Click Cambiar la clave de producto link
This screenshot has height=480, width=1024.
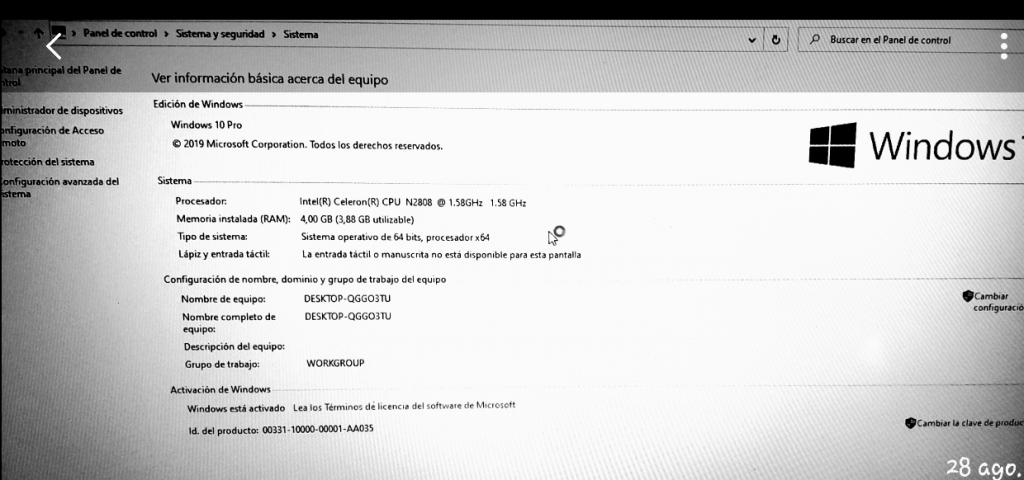(970, 423)
